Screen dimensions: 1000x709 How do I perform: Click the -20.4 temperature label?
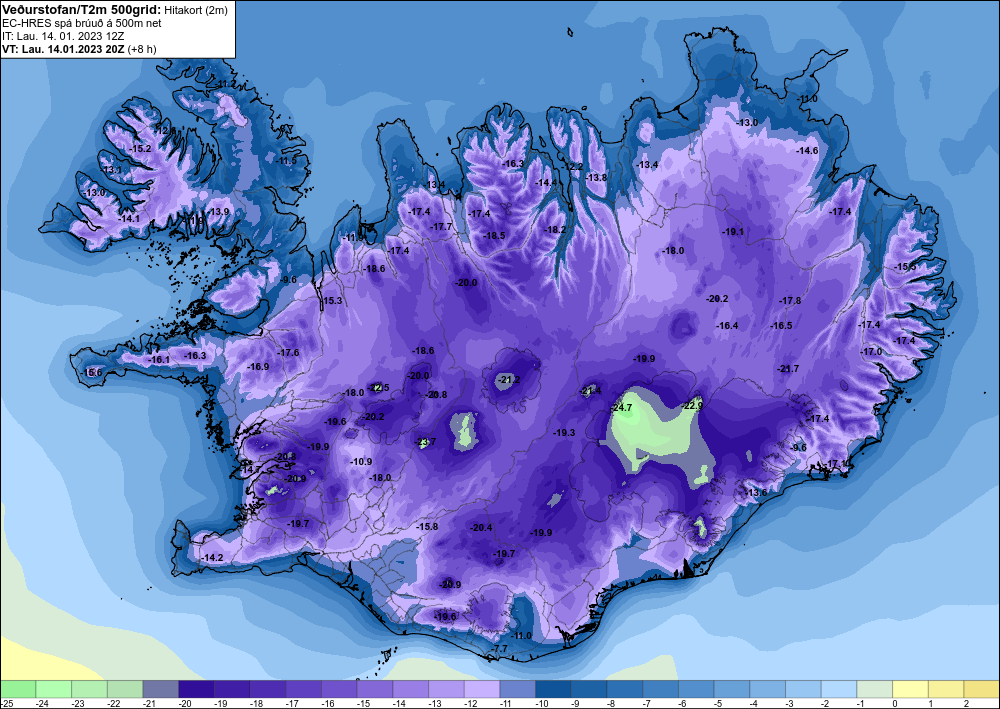click(482, 527)
